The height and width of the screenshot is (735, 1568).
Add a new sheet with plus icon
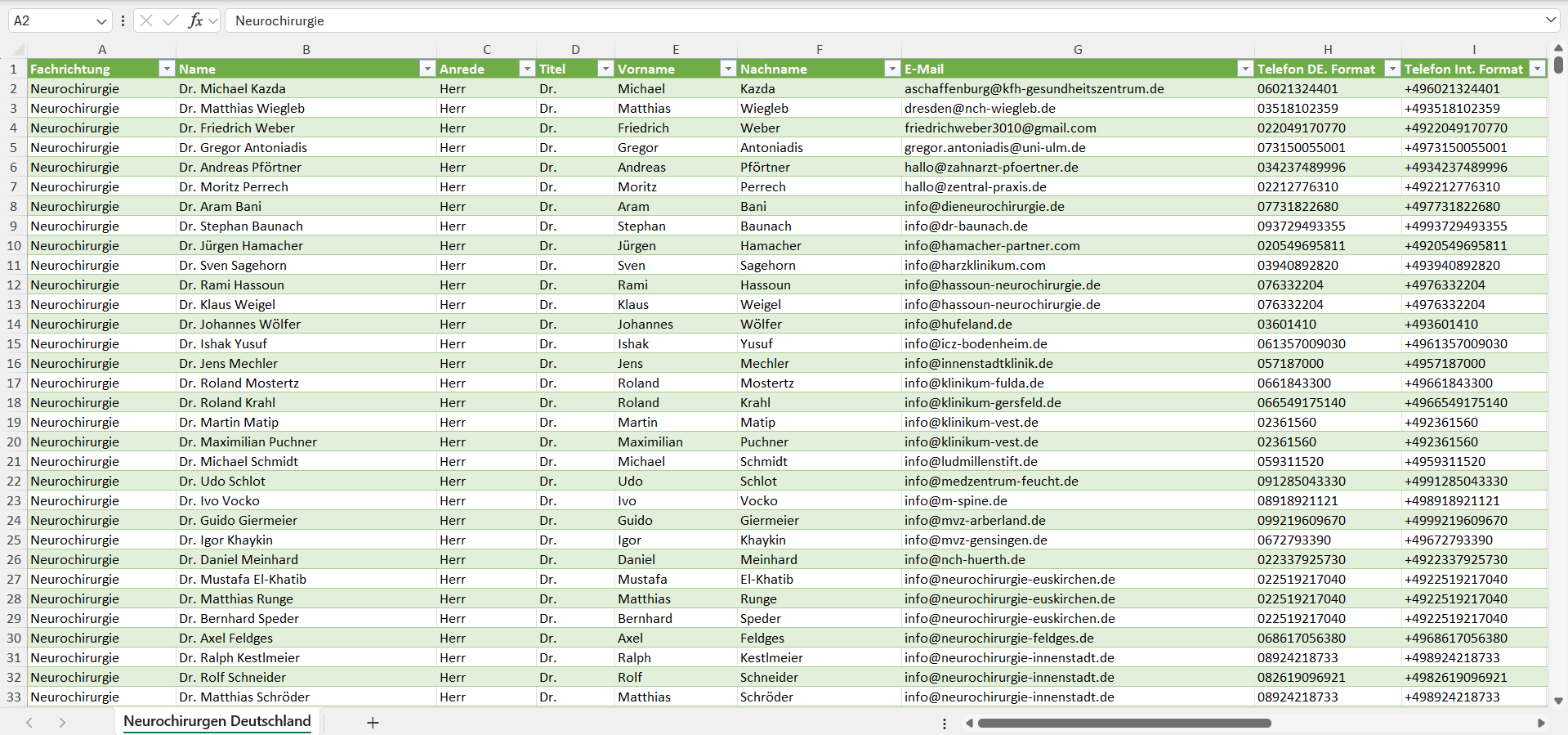coord(373,723)
